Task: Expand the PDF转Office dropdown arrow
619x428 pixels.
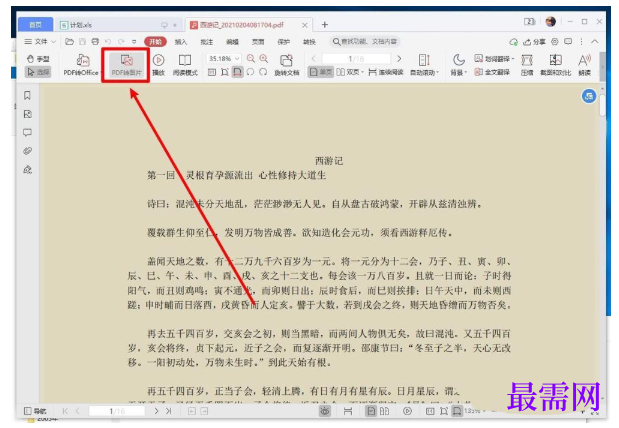Action: pyautogui.click(x=100, y=72)
